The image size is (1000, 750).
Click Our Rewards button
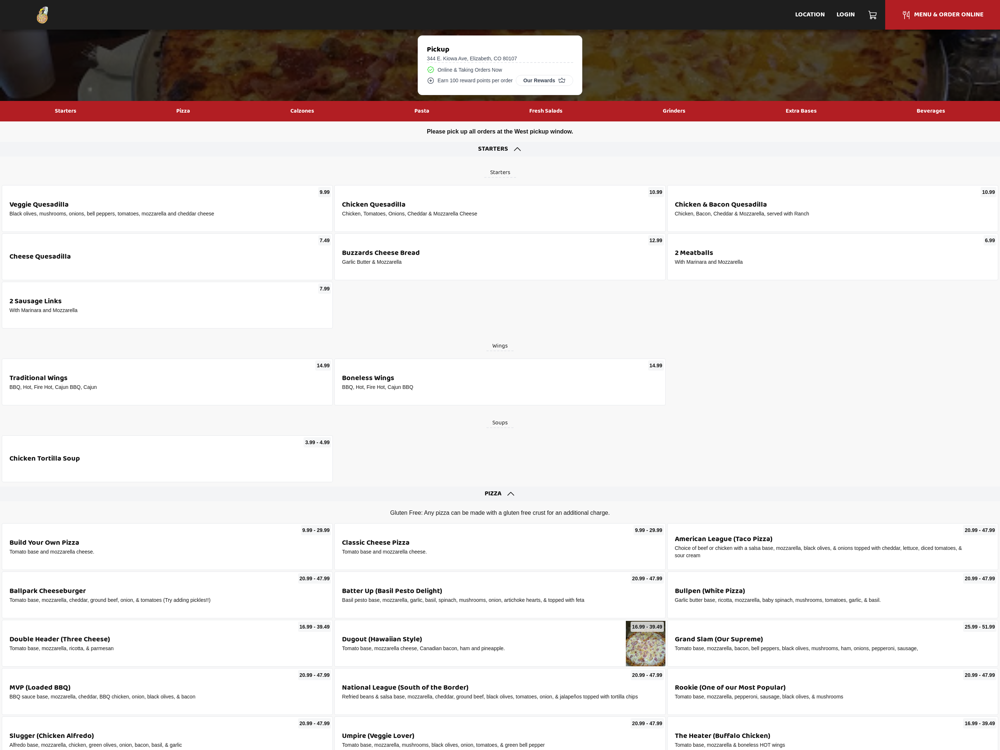(x=544, y=80)
